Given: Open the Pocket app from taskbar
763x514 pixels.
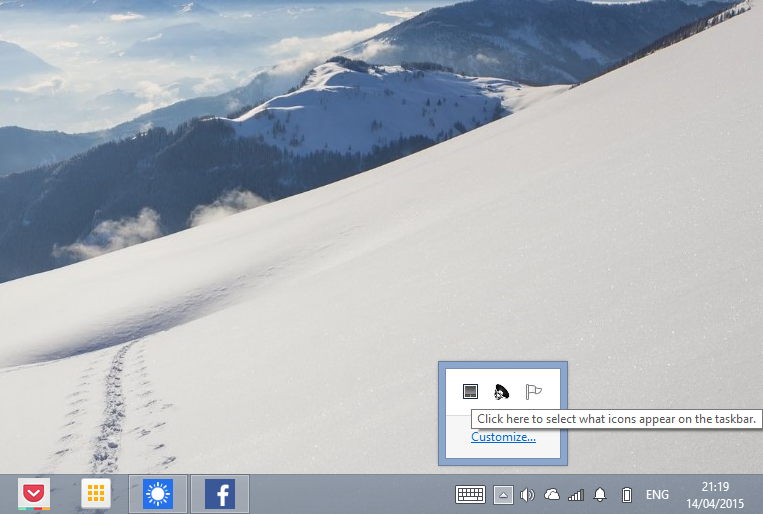Looking at the screenshot, I should tap(34, 494).
